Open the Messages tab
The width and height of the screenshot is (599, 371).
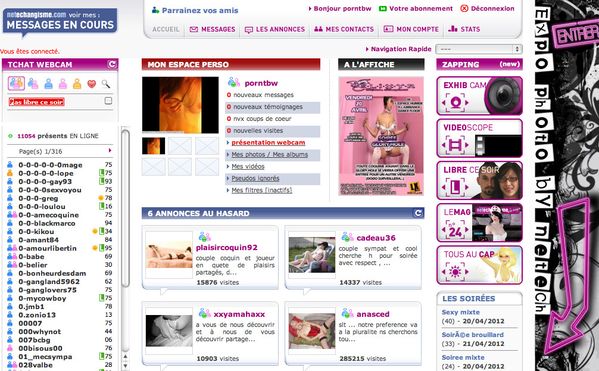(218, 29)
